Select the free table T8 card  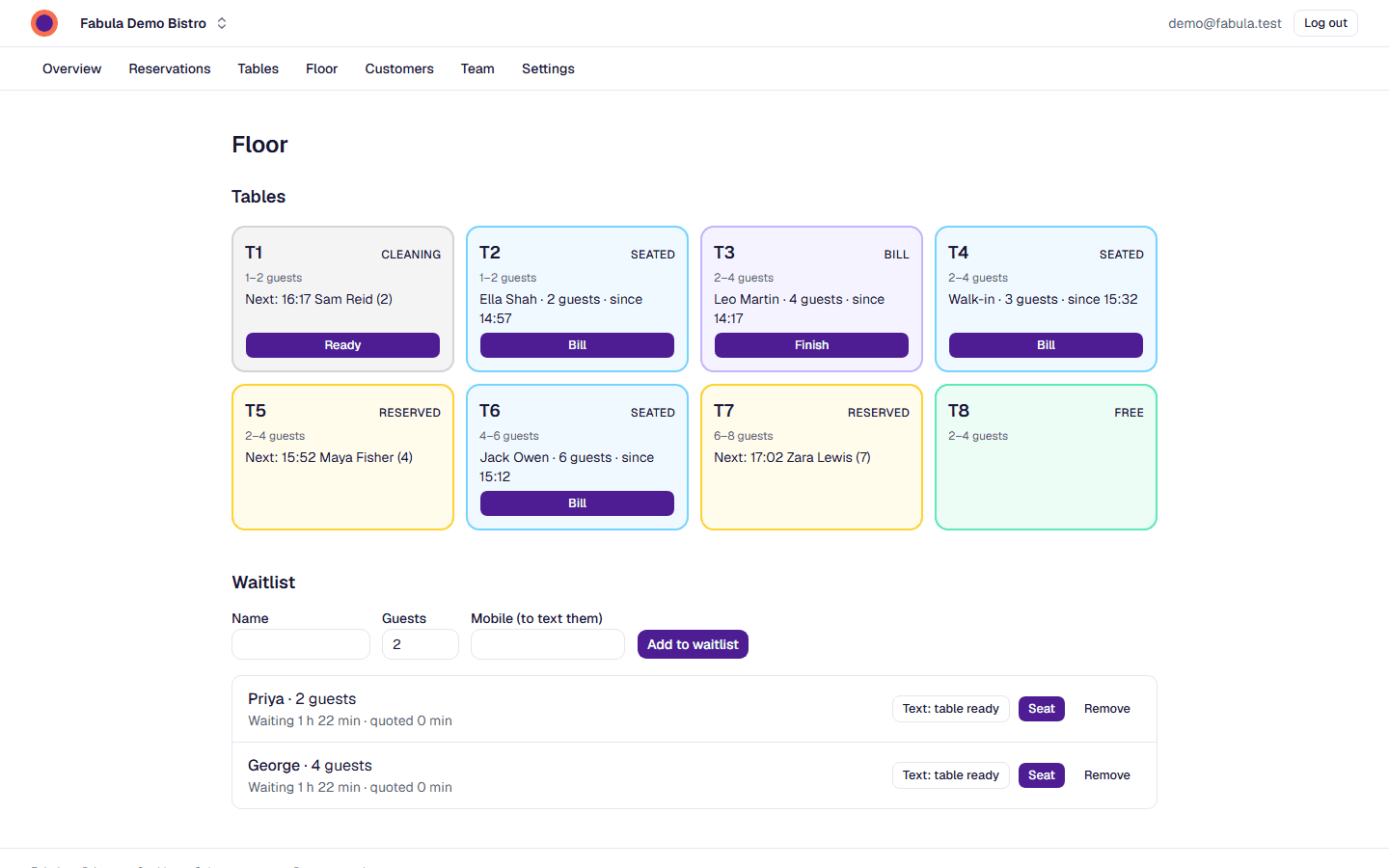tap(1046, 457)
